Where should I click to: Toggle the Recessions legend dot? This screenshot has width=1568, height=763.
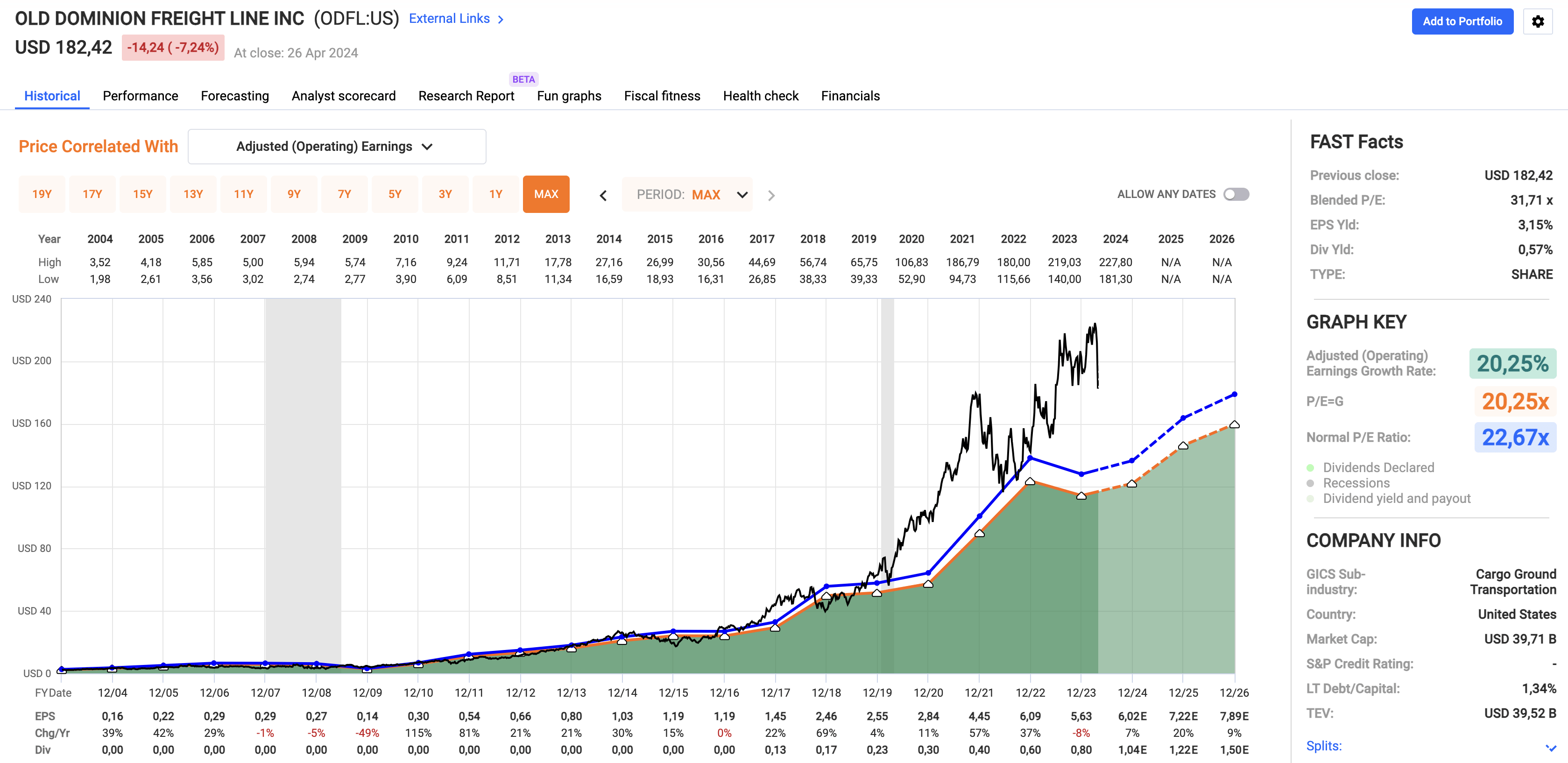coord(1311,483)
